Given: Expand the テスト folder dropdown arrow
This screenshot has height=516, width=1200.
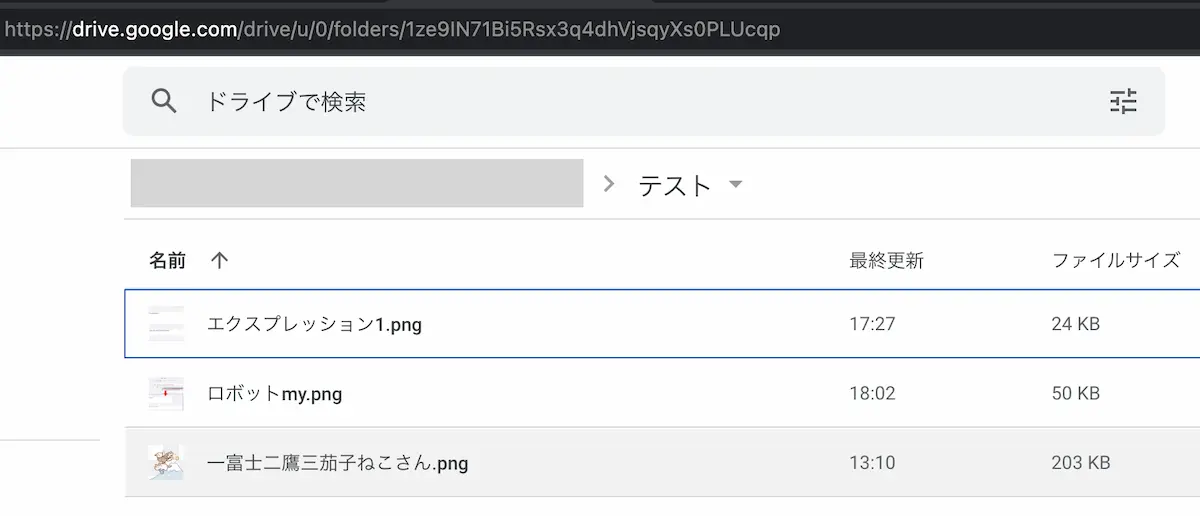Looking at the screenshot, I should 736,184.
